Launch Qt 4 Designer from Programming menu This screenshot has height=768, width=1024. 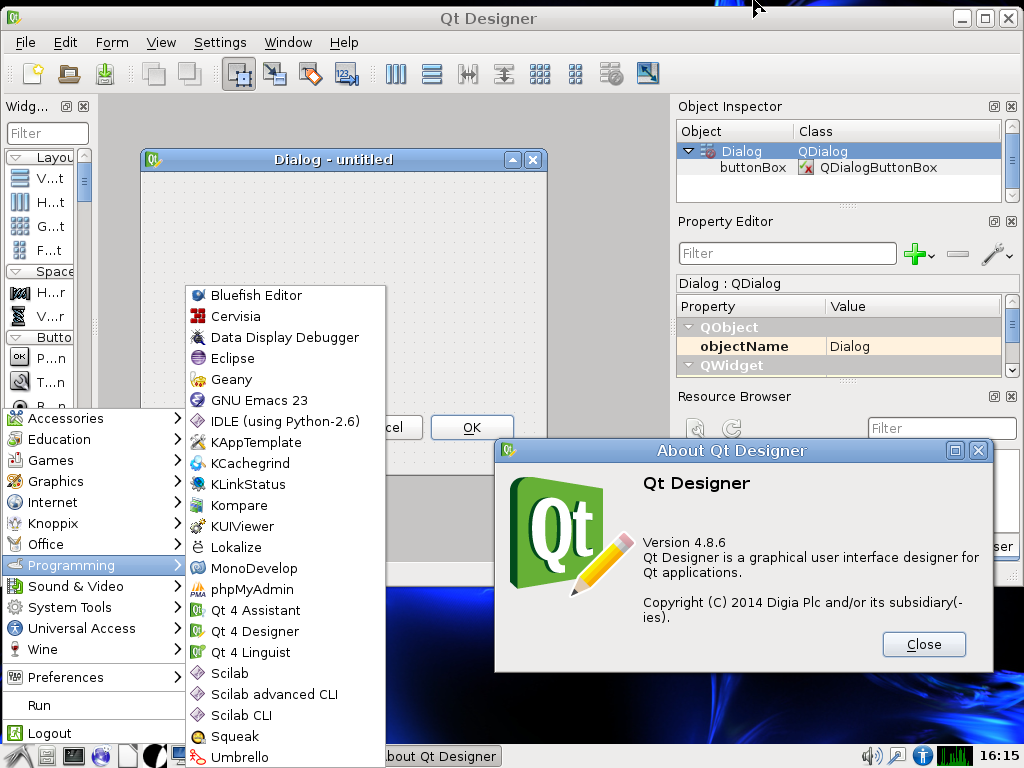tap(285, 632)
